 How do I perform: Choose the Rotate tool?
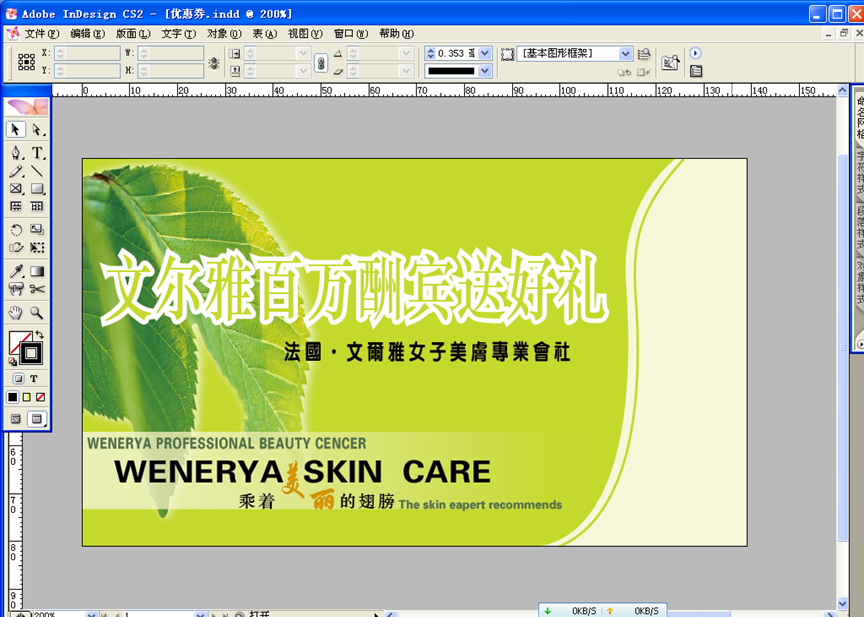point(16,229)
